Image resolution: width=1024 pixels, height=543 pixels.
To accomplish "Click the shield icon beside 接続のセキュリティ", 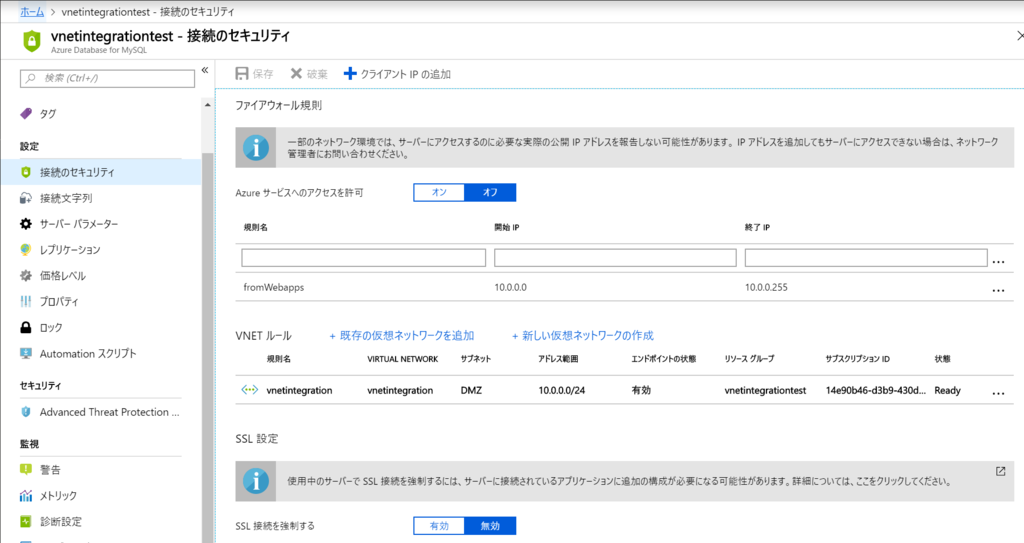I will [26, 173].
